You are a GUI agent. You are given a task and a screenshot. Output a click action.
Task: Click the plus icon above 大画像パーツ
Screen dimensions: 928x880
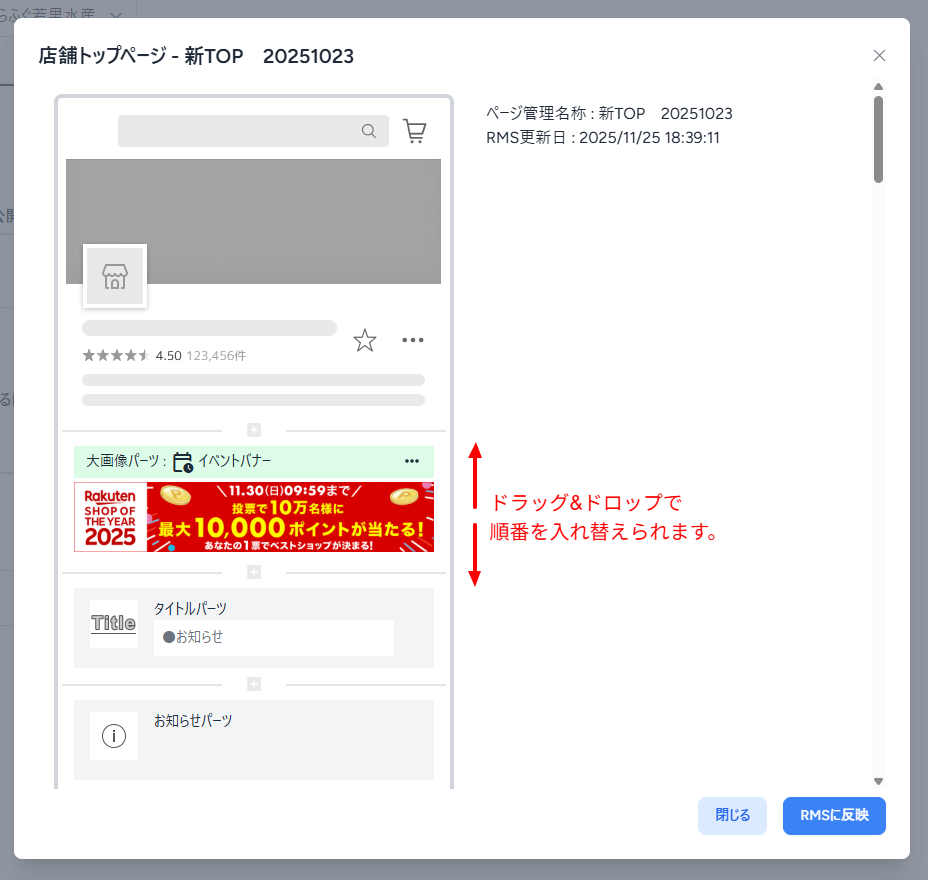[254, 430]
